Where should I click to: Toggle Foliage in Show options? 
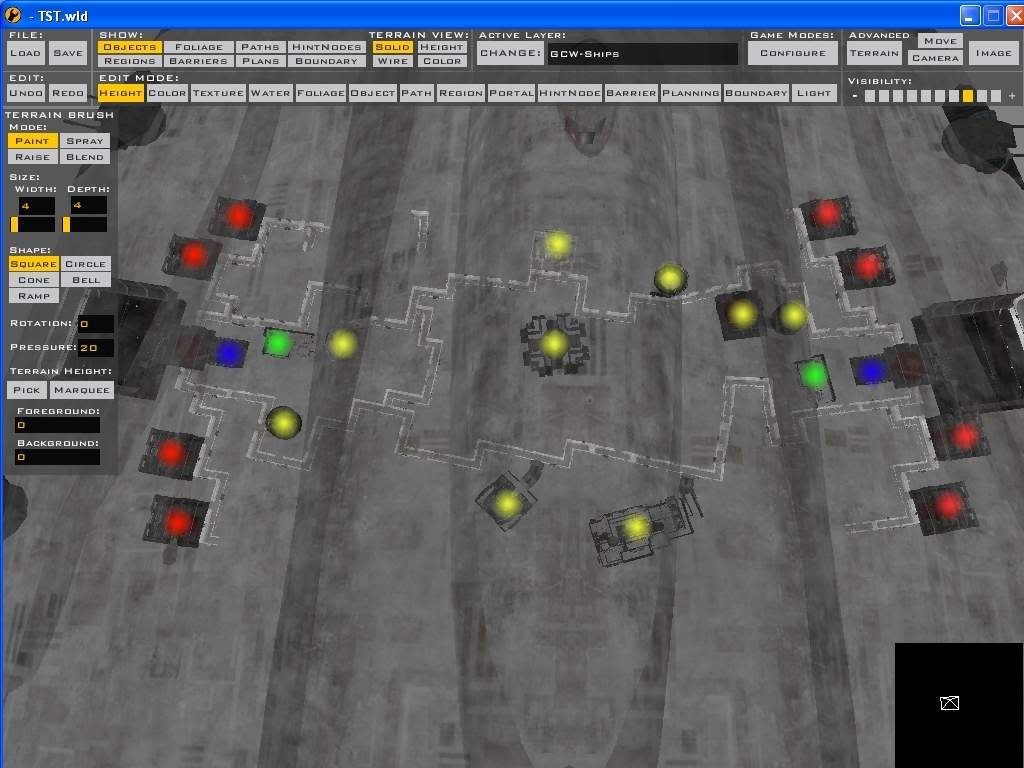(199, 47)
